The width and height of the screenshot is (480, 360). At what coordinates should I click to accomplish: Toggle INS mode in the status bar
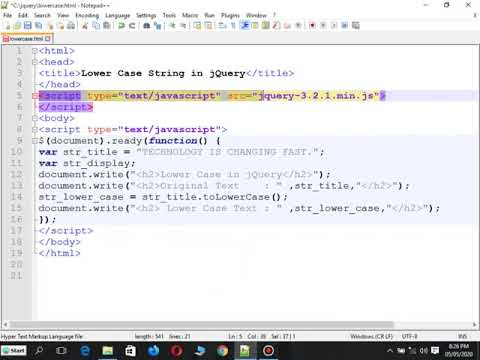click(x=462, y=336)
